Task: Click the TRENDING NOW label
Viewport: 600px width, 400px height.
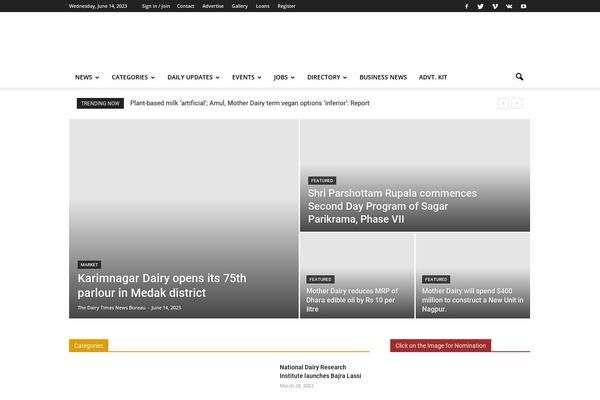Action: click(x=100, y=103)
